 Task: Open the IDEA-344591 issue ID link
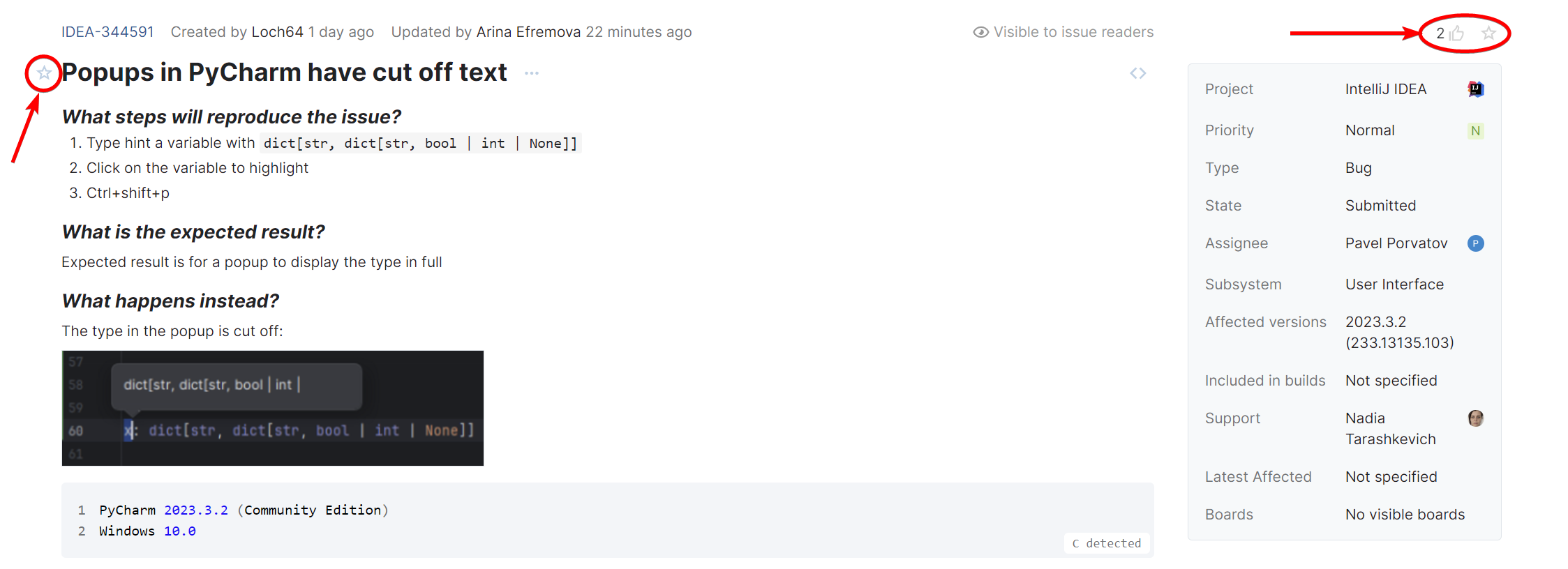pyautogui.click(x=107, y=32)
